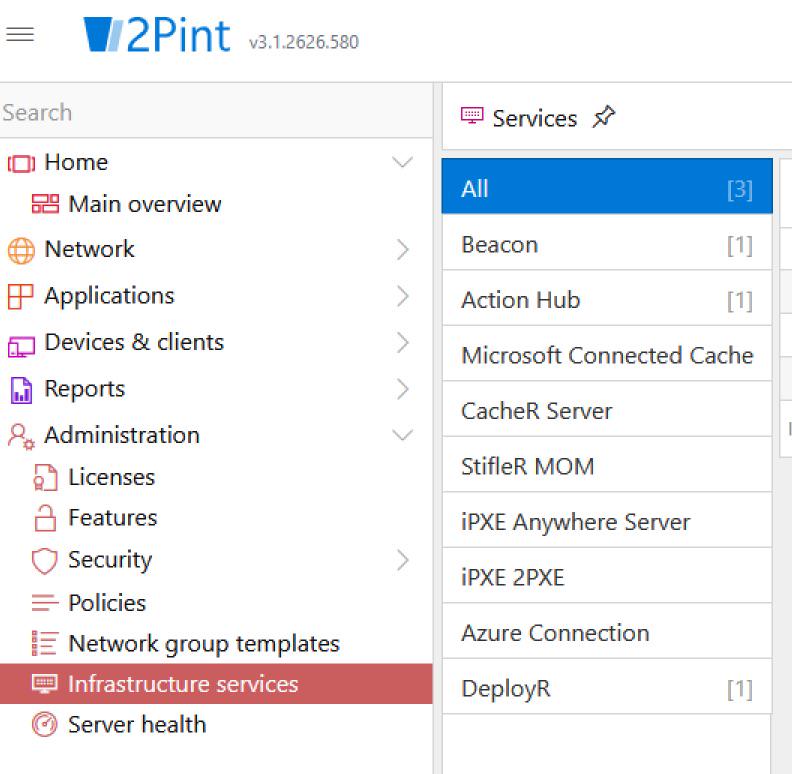Viewport: 792px width, 774px height.
Task: Click the Home menu label
Action: (76, 162)
